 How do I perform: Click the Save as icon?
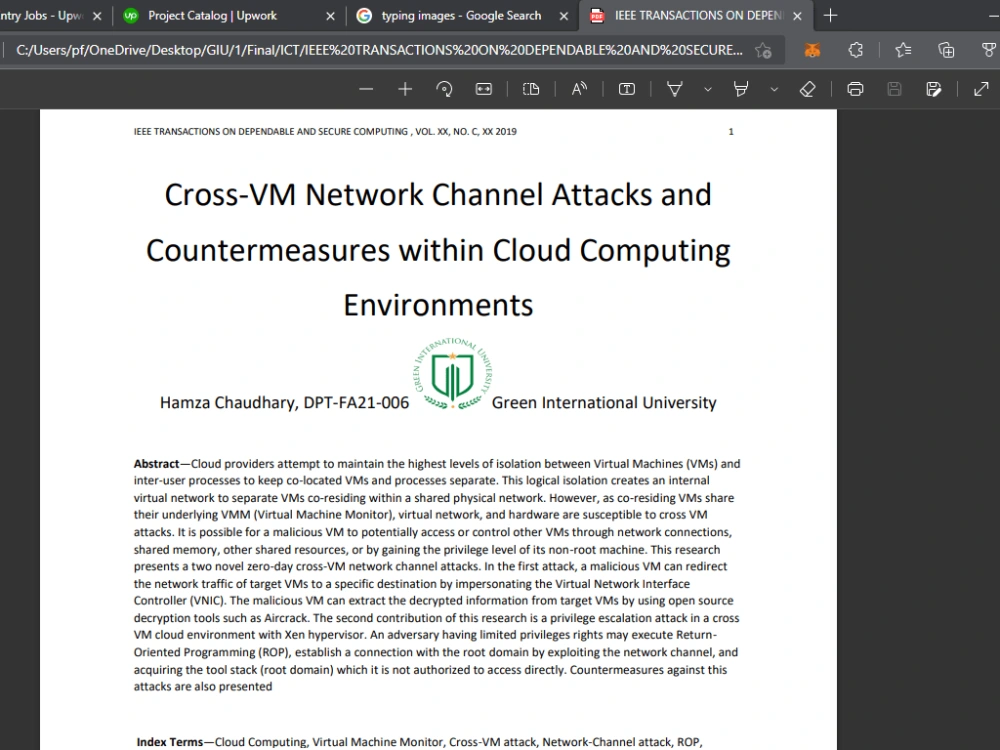pos(934,89)
